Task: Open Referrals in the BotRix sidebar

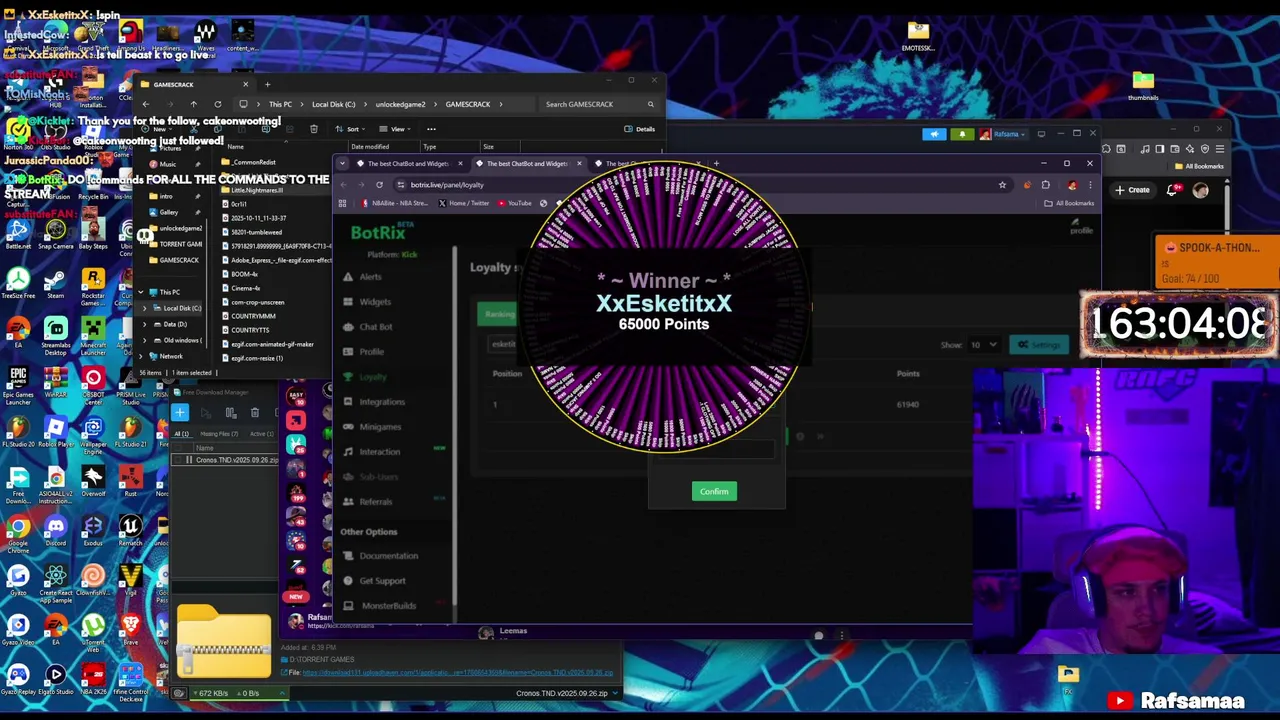Action: 368,502
